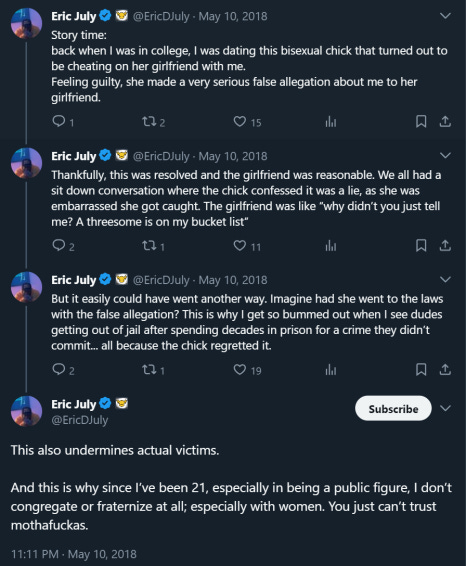The image size is (466, 566).
Task: Open options chevron beside Subscribe button
Action: pyautogui.click(x=446, y=408)
